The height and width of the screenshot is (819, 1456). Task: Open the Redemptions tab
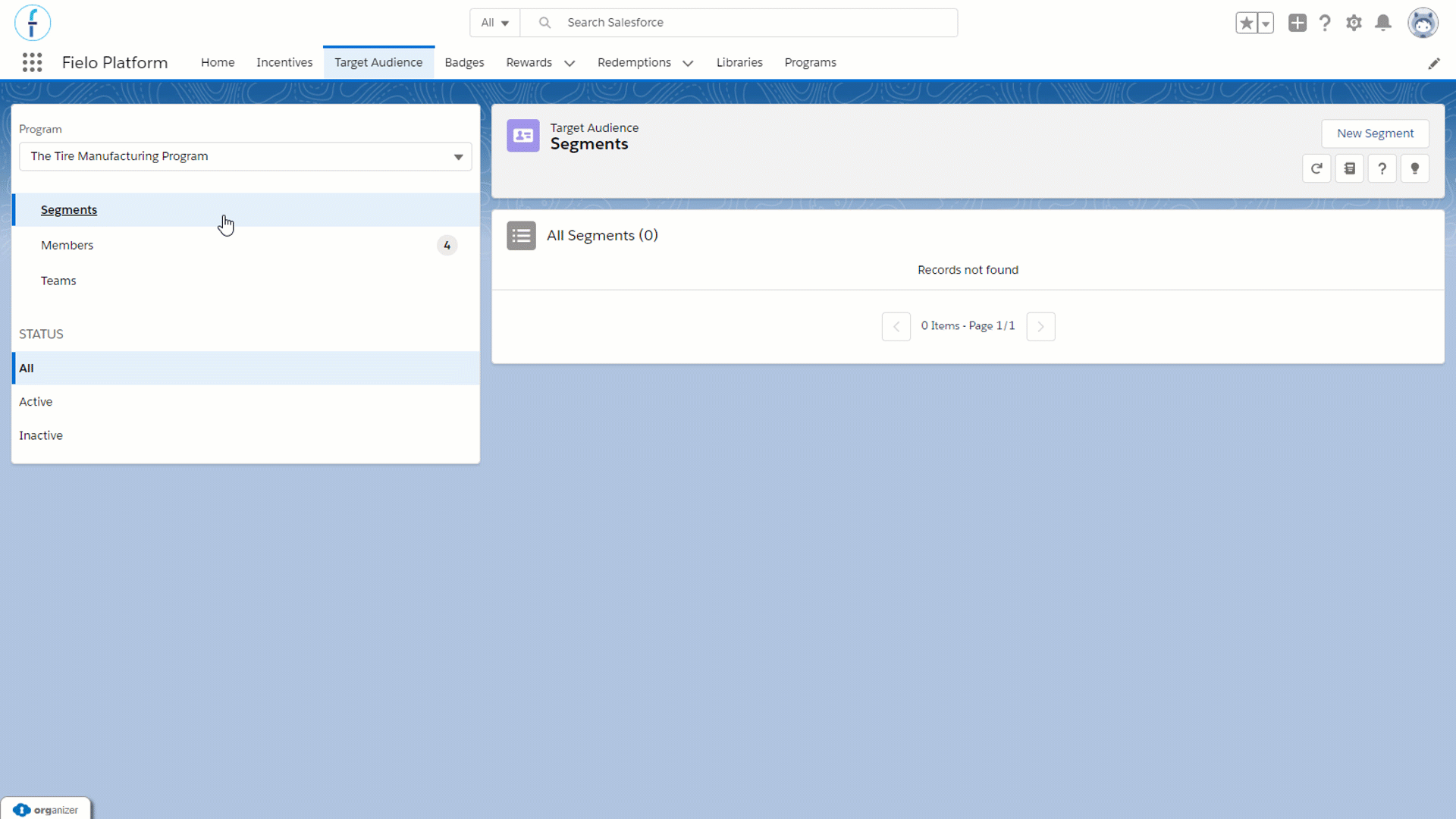[634, 62]
